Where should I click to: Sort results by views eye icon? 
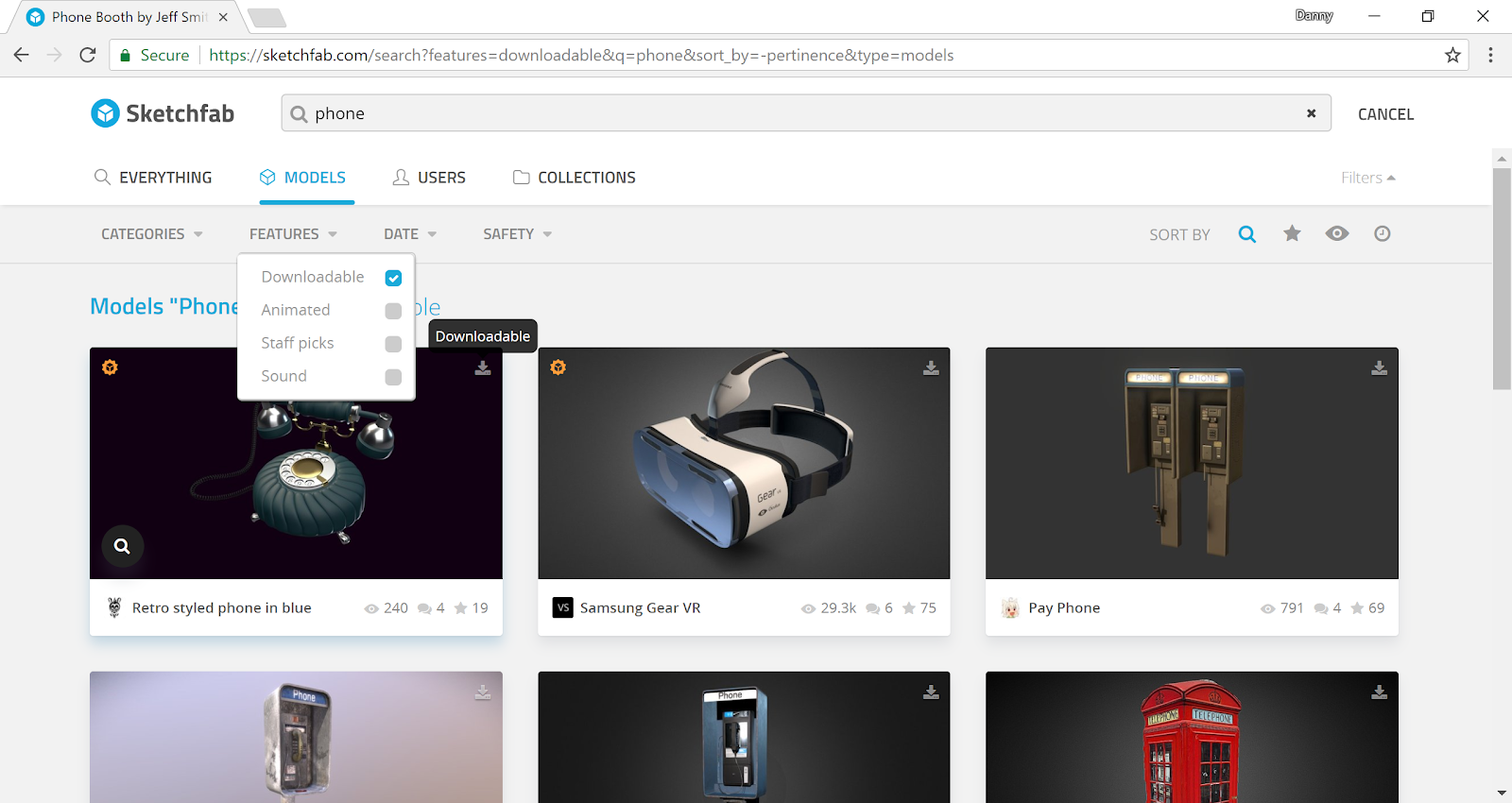coord(1337,233)
